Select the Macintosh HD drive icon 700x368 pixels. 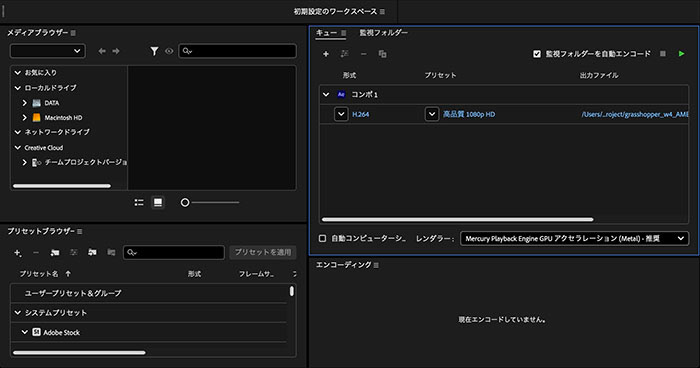[x=37, y=118]
